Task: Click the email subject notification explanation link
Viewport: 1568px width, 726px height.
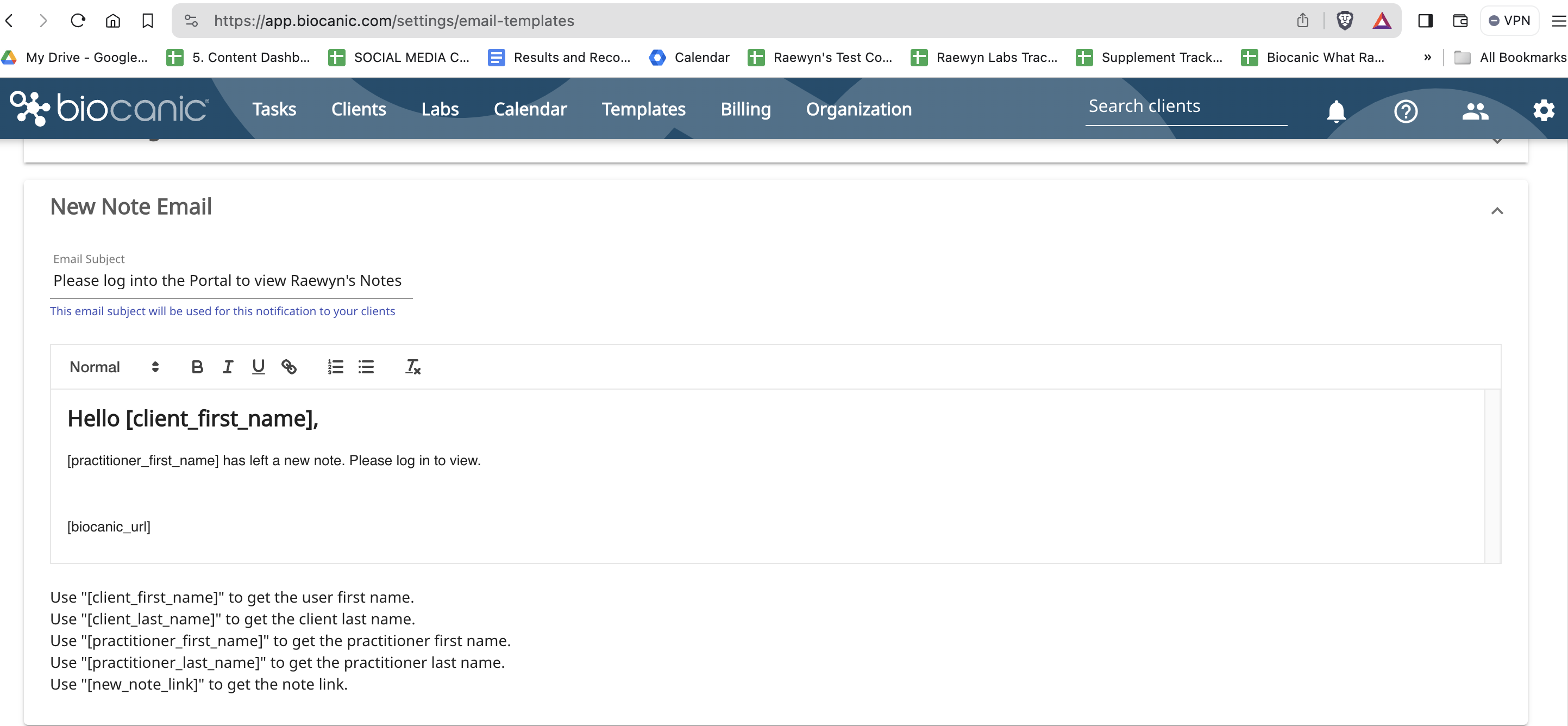Action: (222, 311)
